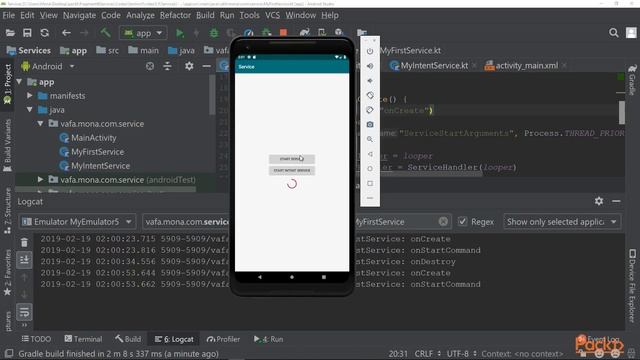Toggle the Regex checkbox

tap(462, 221)
